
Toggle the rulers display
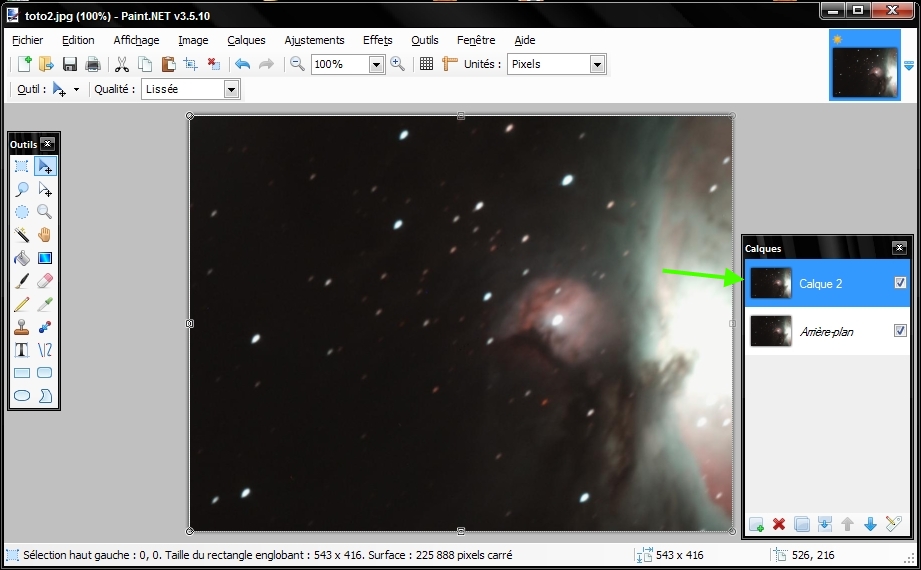click(449, 64)
